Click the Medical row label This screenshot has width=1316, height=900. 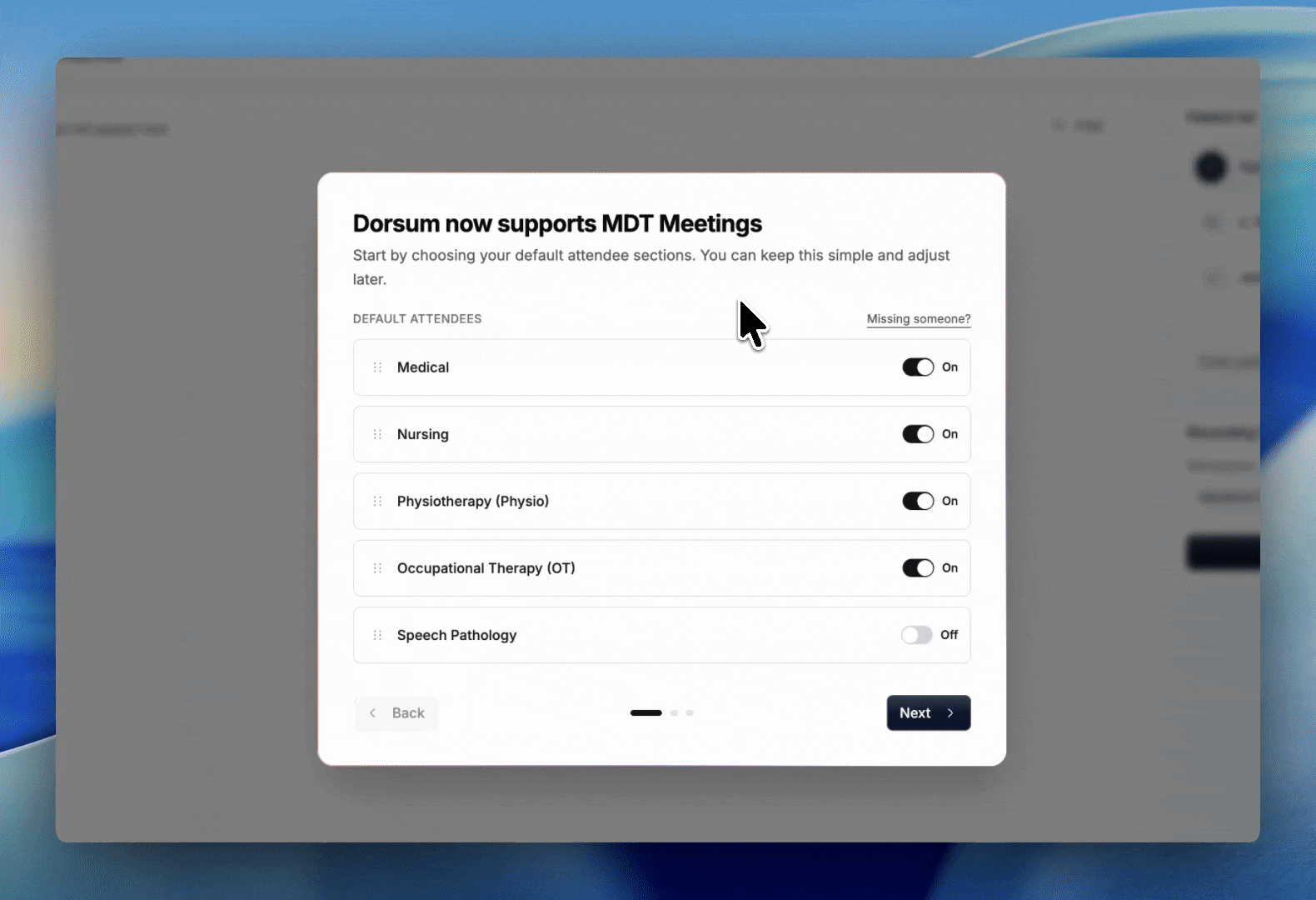point(423,367)
